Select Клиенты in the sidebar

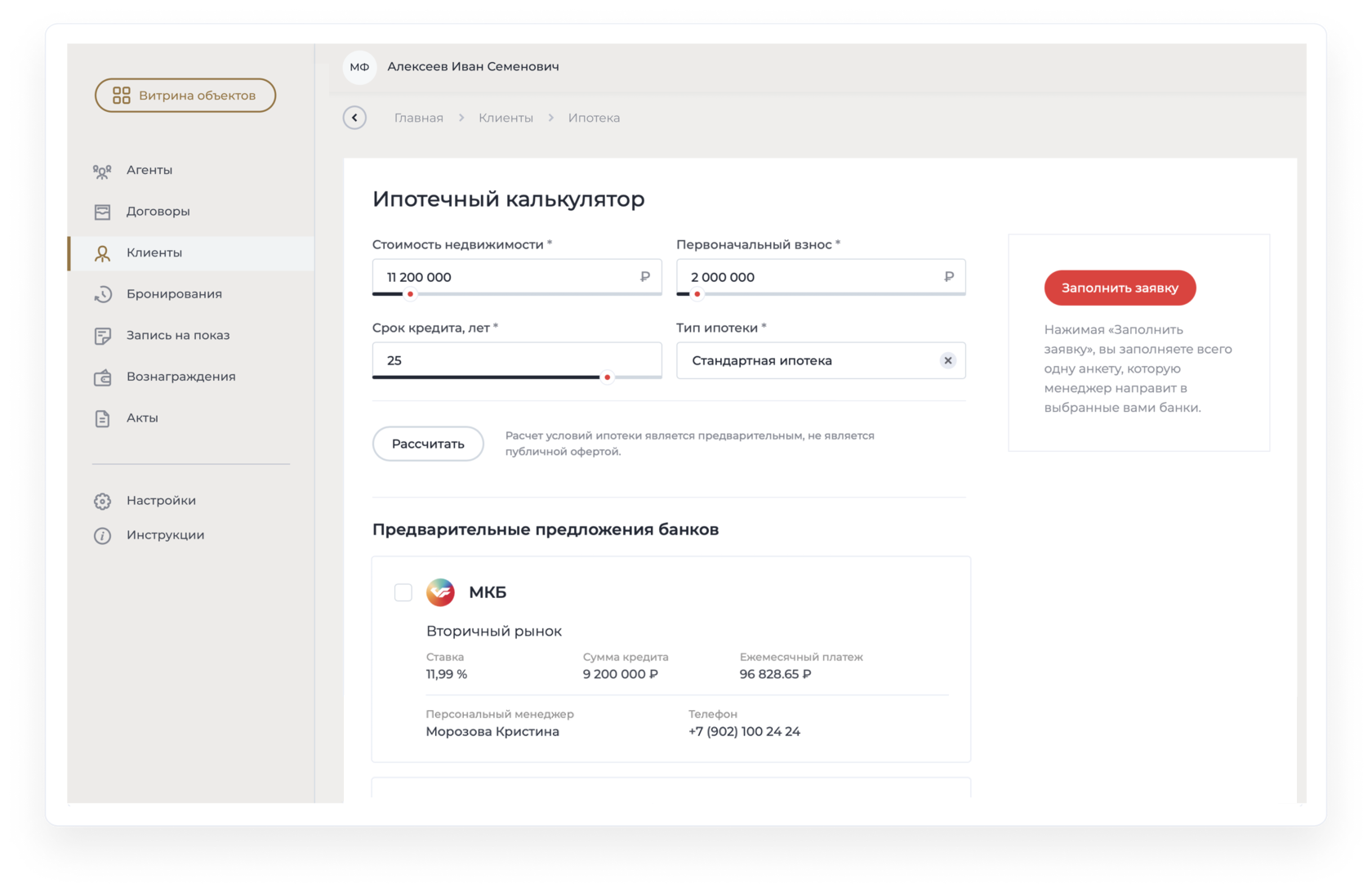191,253
